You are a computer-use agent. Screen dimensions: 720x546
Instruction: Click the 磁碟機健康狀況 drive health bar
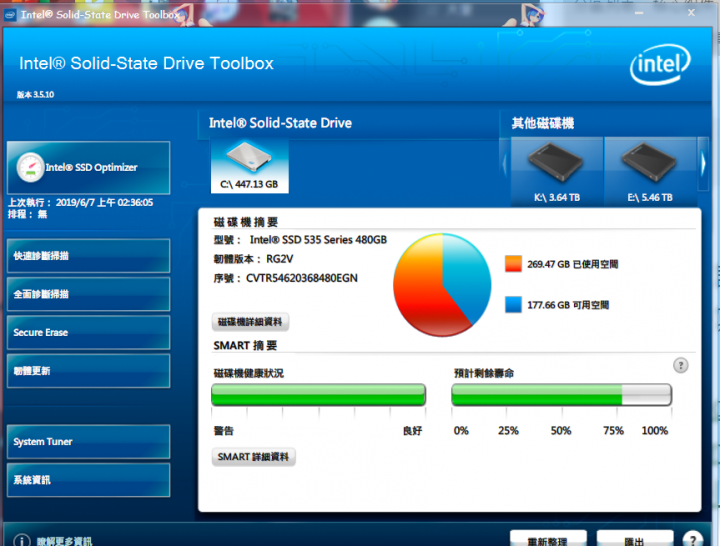318,395
